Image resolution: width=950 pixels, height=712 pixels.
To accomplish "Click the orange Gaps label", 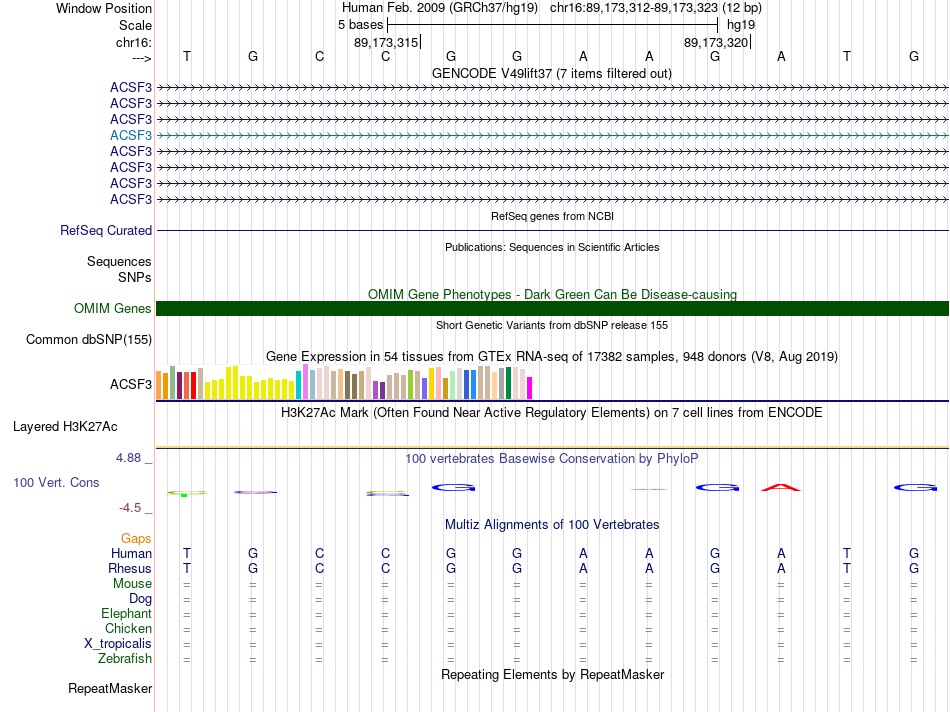I will [x=136, y=538].
